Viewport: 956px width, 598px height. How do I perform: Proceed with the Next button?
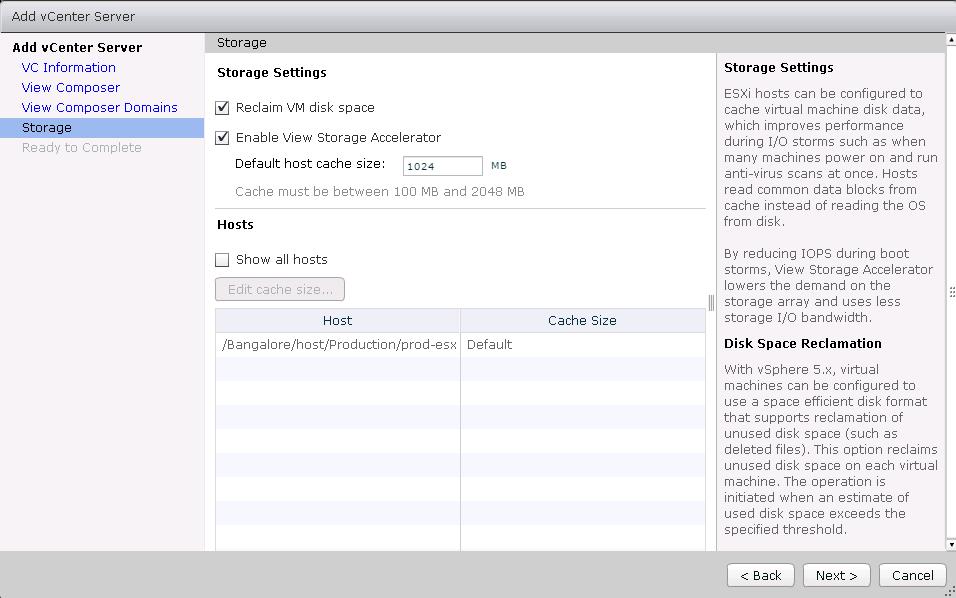click(x=836, y=575)
